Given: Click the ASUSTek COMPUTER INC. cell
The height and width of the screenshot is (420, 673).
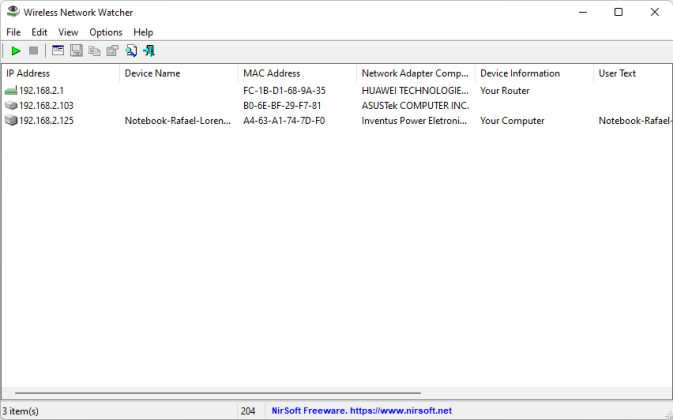Looking at the screenshot, I should [415, 106].
